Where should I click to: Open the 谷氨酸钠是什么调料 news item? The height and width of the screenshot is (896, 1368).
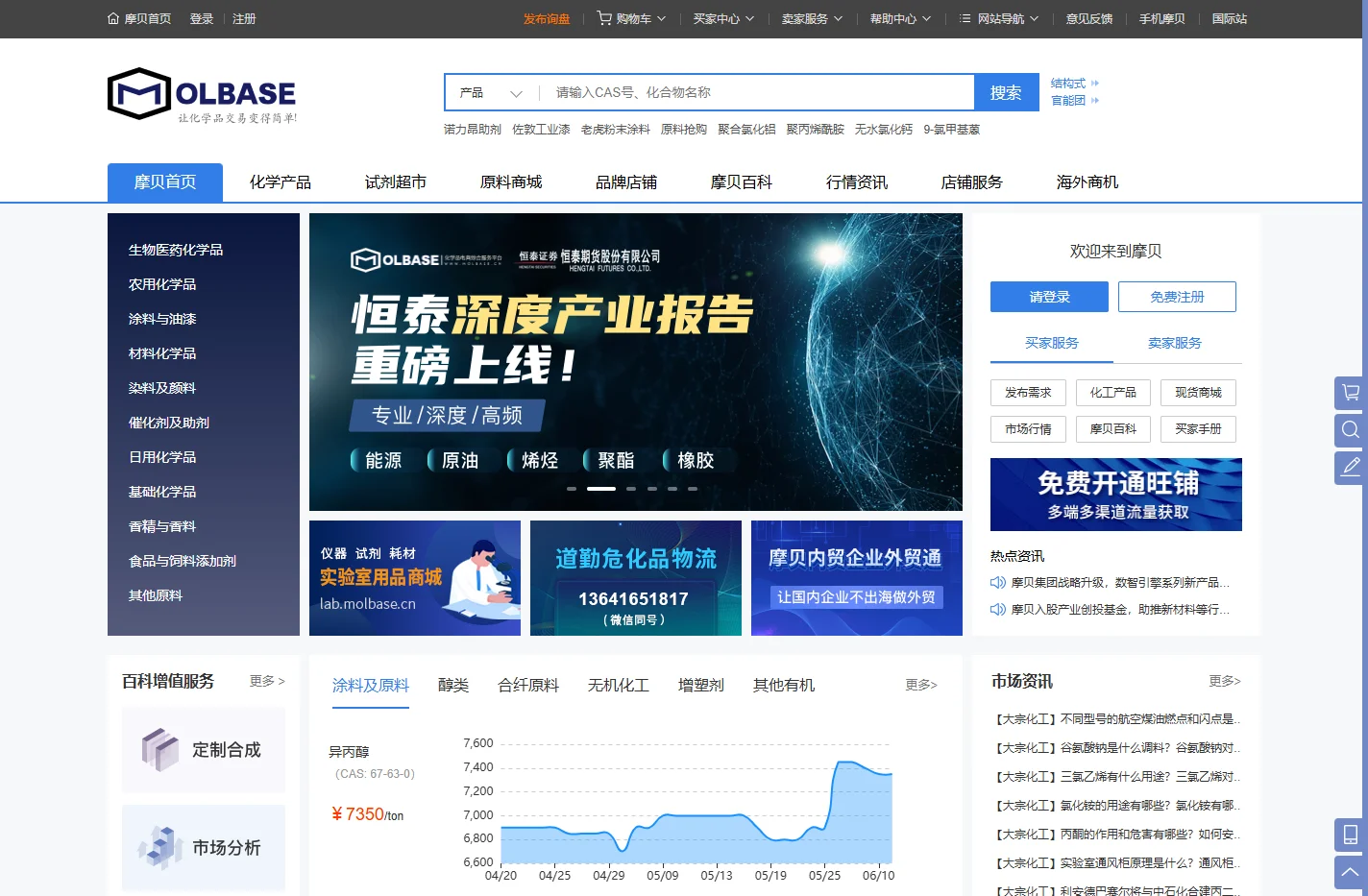coord(1118,748)
